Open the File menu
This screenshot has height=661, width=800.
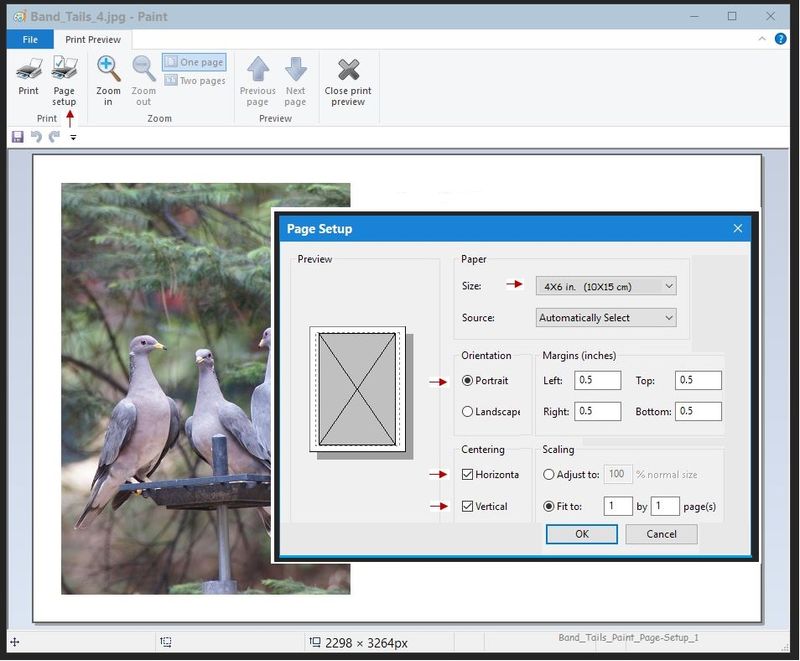(30, 39)
